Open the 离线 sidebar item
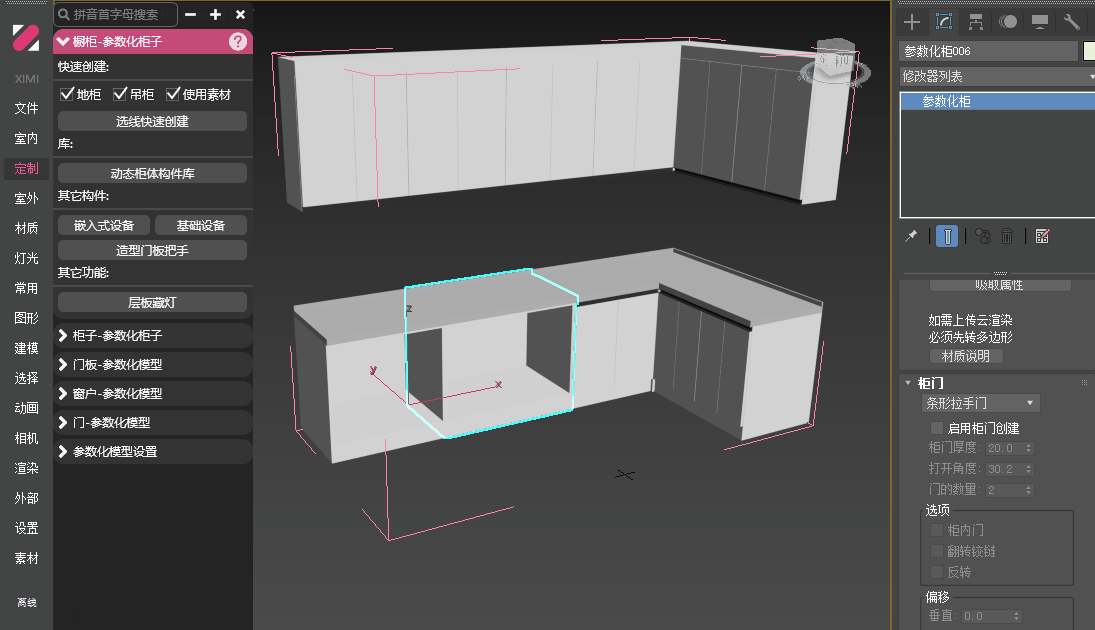Viewport: 1095px width, 630px height. tap(27, 602)
